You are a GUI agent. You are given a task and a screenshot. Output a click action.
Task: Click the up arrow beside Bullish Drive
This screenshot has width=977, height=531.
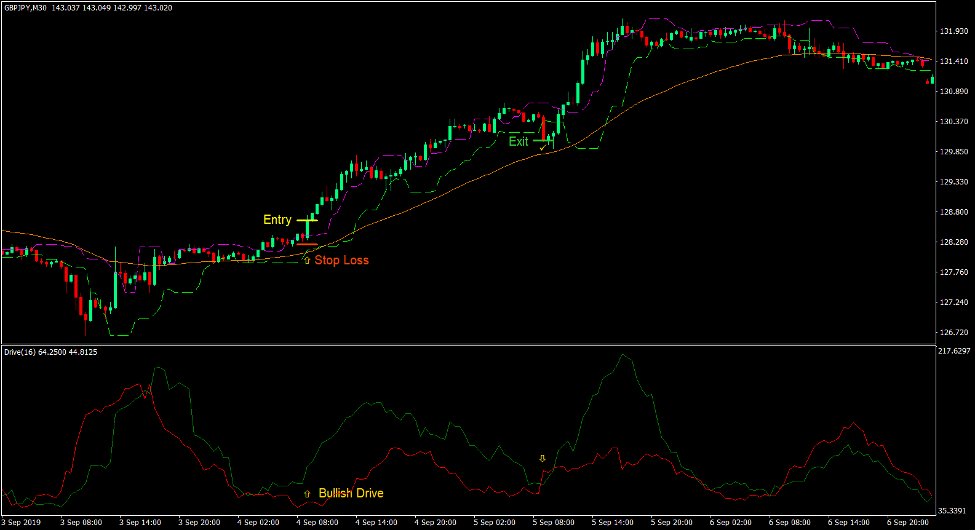(306, 493)
